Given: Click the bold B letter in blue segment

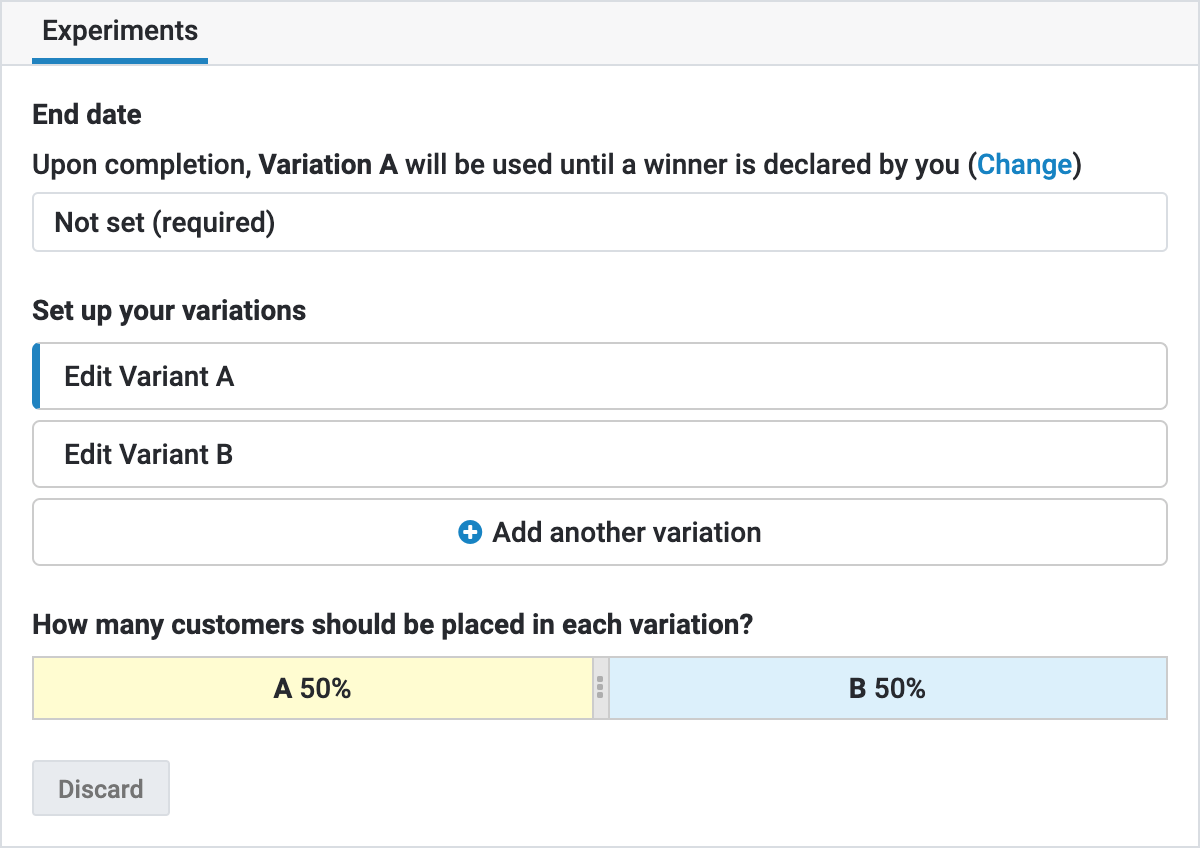Looking at the screenshot, I should pos(857,689).
